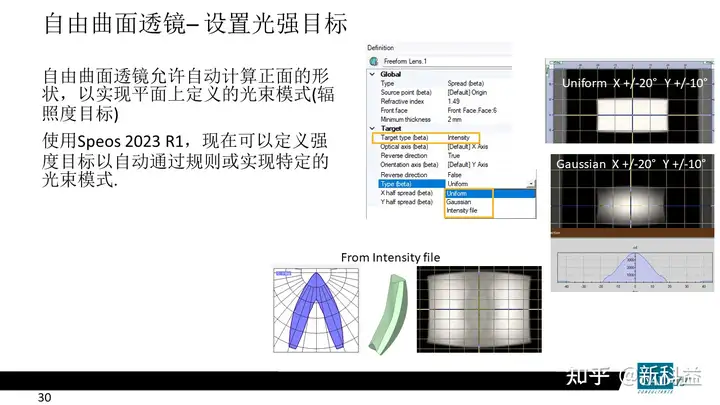
Task: Click the Minimum thickness value 2 mm
Action: pyautogui.click(x=455, y=119)
